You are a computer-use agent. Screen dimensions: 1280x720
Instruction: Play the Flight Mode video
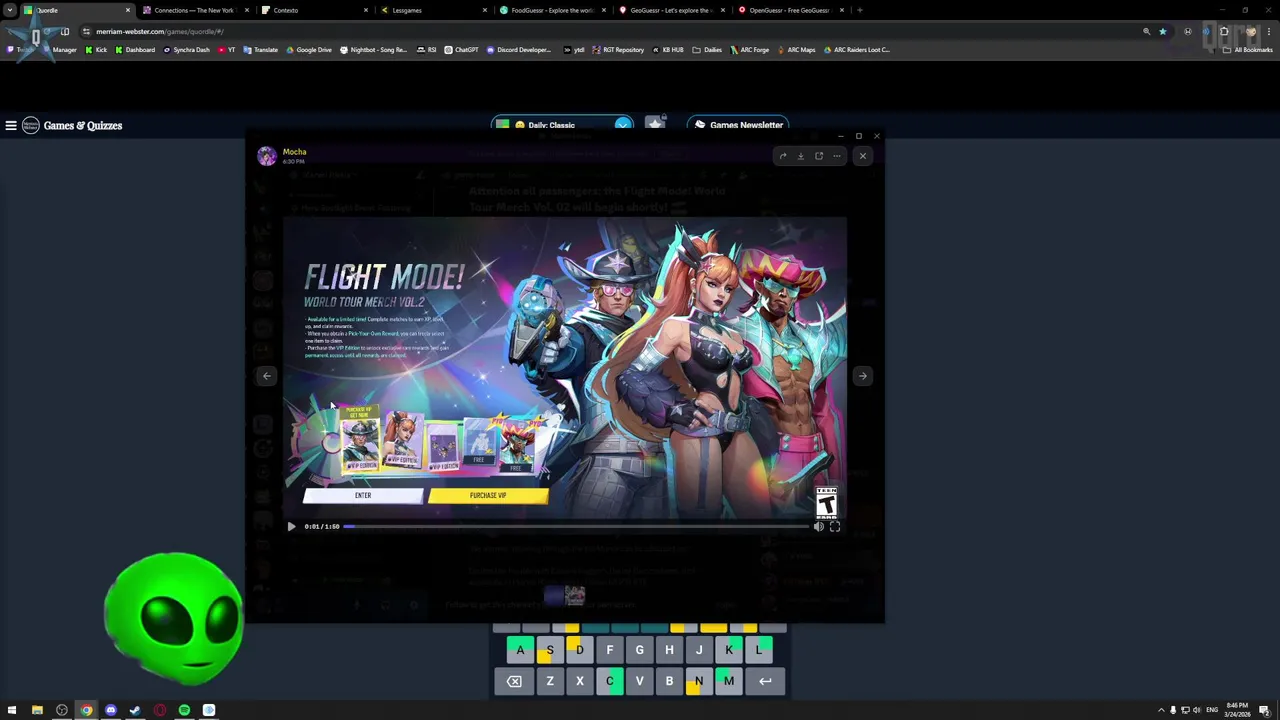pyautogui.click(x=291, y=526)
